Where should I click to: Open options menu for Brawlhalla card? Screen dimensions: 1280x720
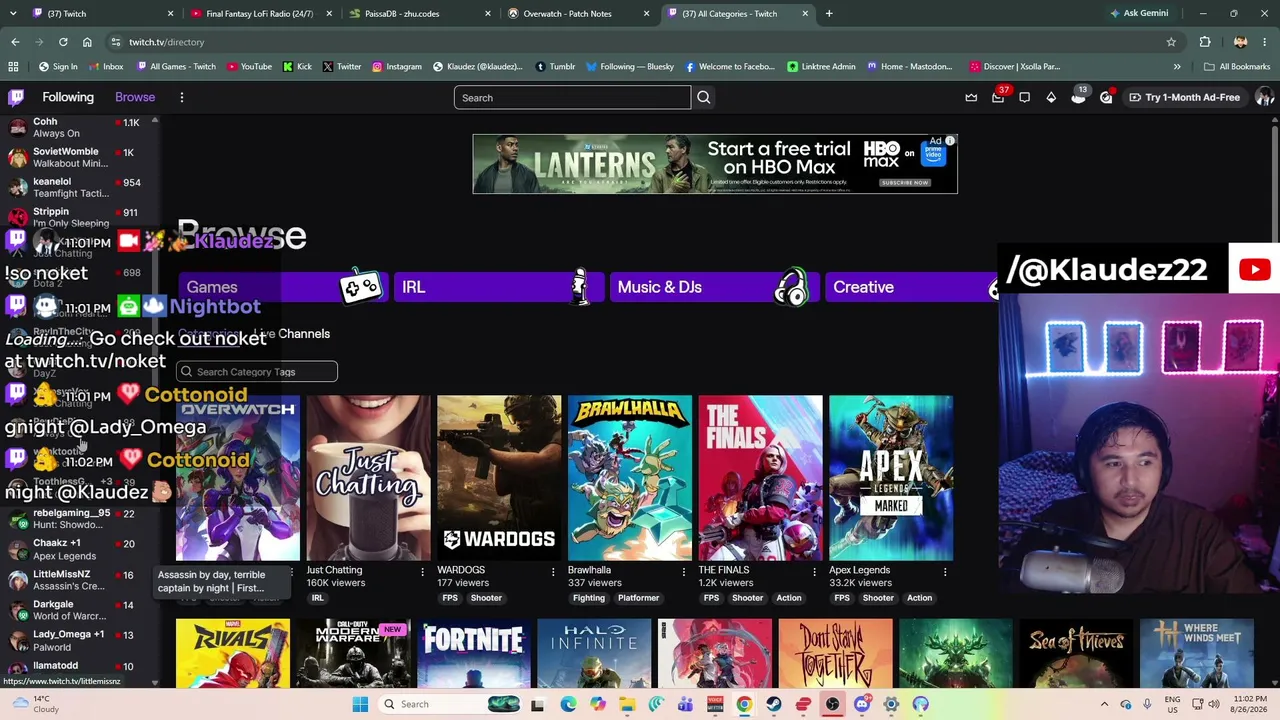click(x=684, y=572)
